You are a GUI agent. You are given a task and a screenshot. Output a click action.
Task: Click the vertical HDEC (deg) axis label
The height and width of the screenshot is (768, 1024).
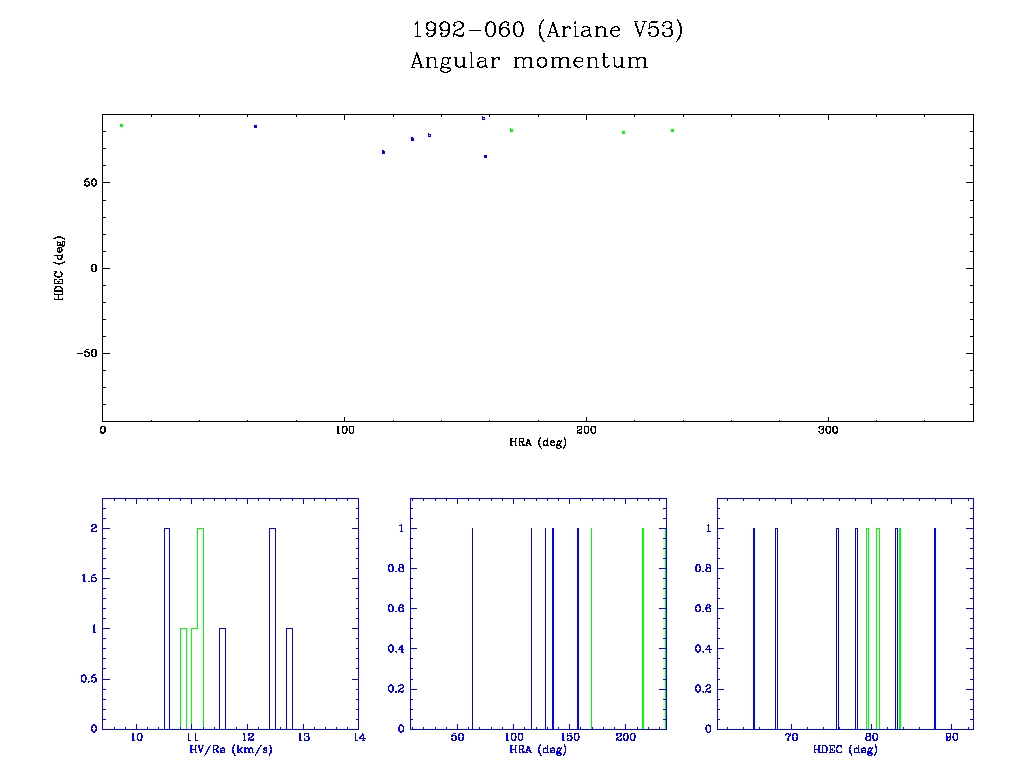coord(61,268)
